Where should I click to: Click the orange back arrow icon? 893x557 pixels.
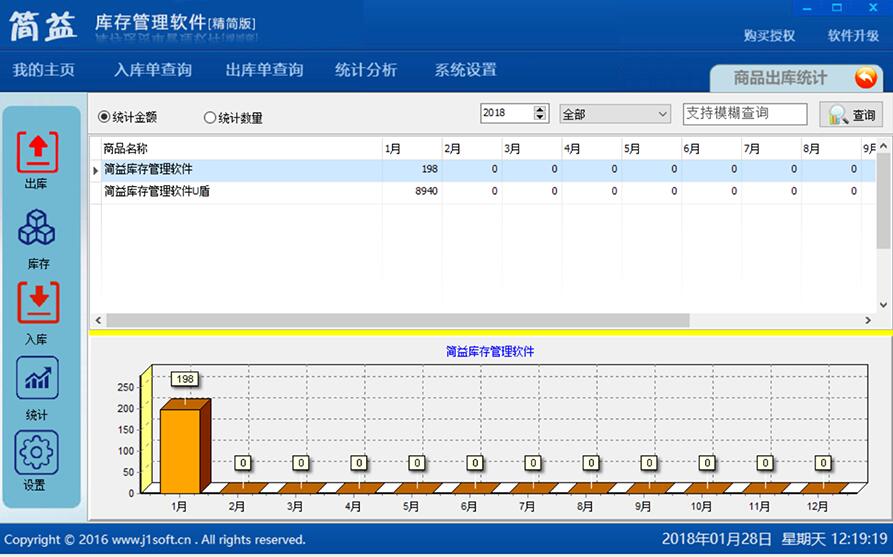865,77
